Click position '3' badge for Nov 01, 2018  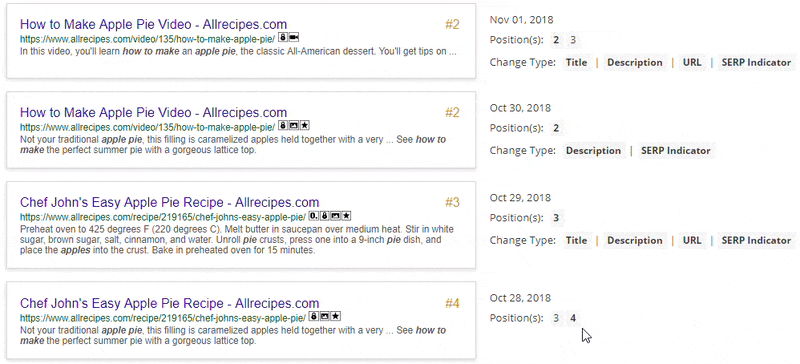pyautogui.click(x=573, y=40)
